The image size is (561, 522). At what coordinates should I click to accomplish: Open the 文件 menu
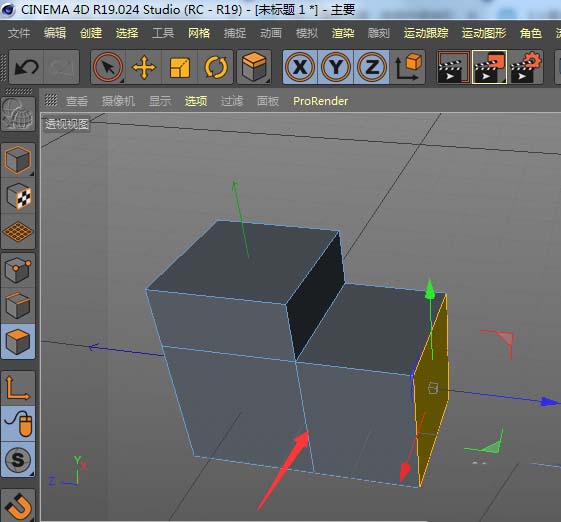(19, 33)
